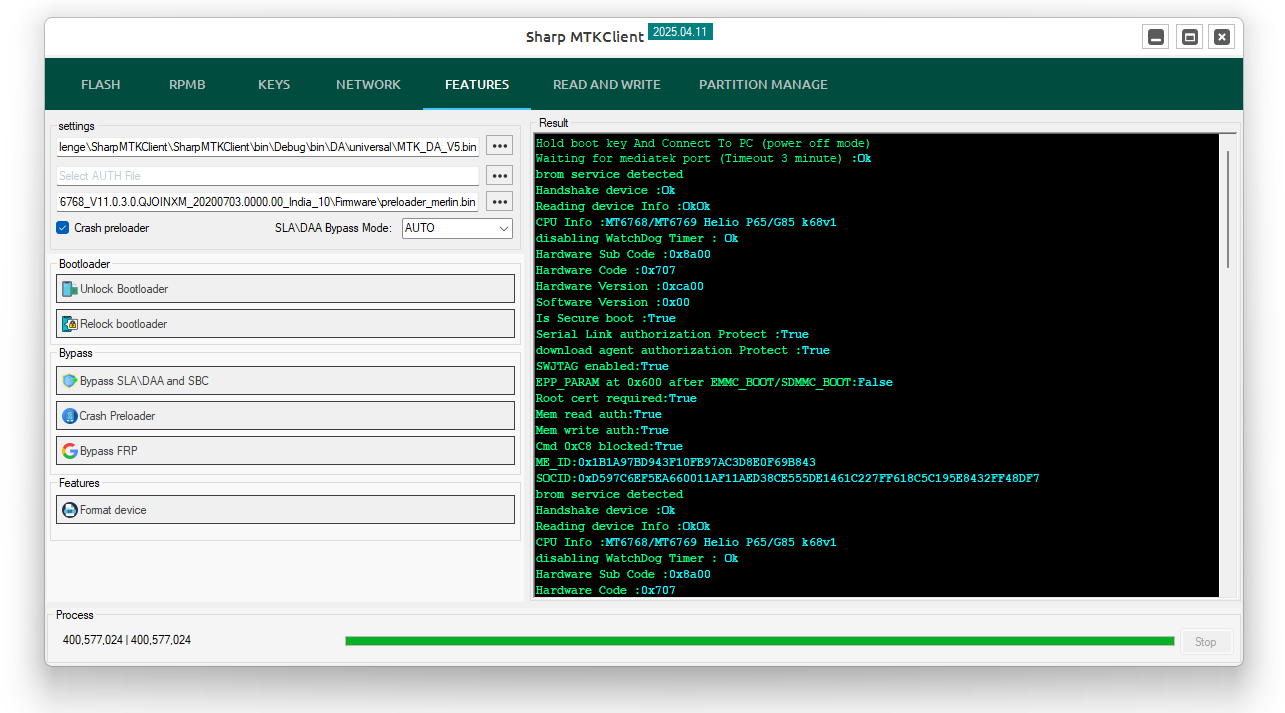Uncheck the Crash preloader checkbox
The image size is (1285, 713).
(63, 228)
